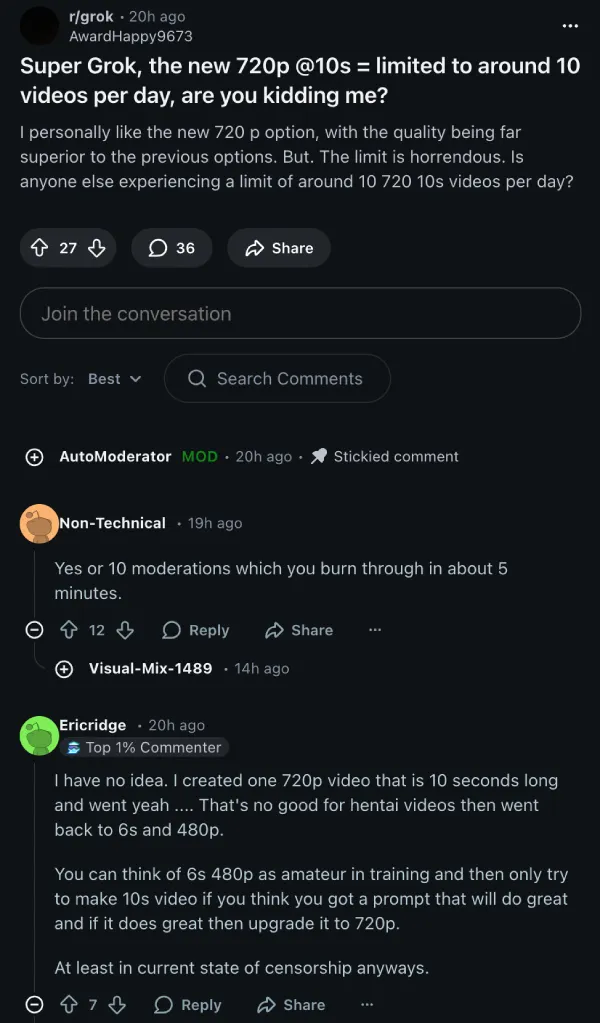Upvote the Super Grok post

[x=40, y=248]
